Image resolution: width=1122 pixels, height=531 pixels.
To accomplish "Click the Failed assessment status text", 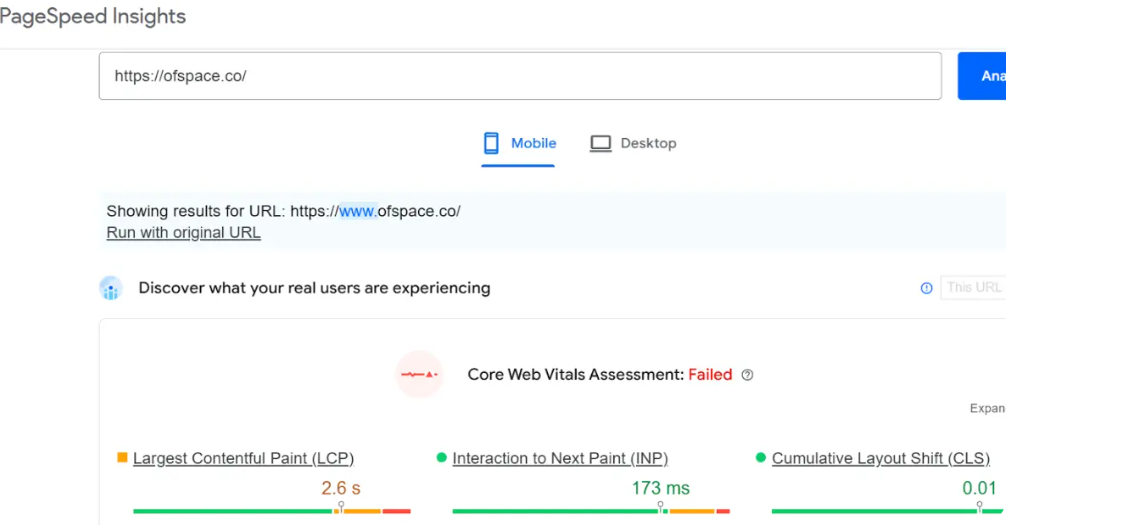I will tap(710, 374).
